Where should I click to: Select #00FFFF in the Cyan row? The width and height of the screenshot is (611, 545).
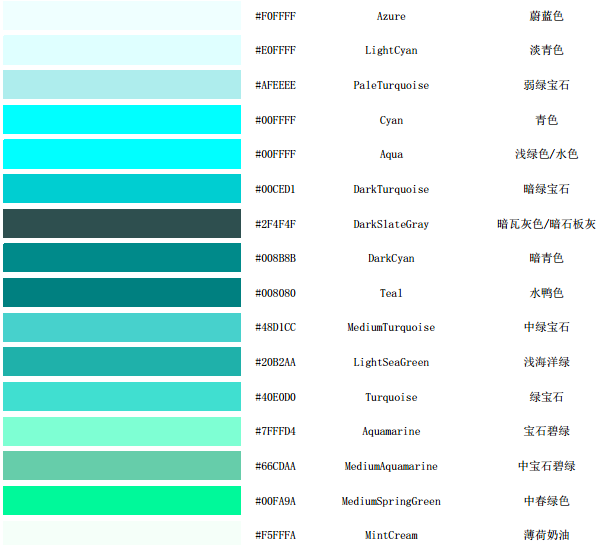(x=275, y=120)
